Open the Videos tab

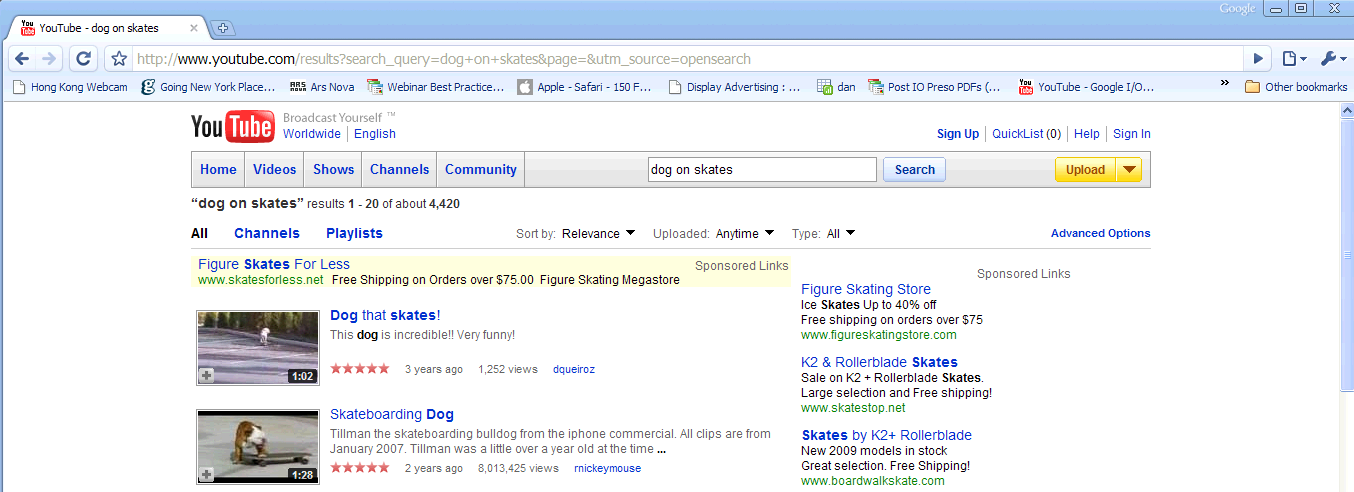pos(274,170)
